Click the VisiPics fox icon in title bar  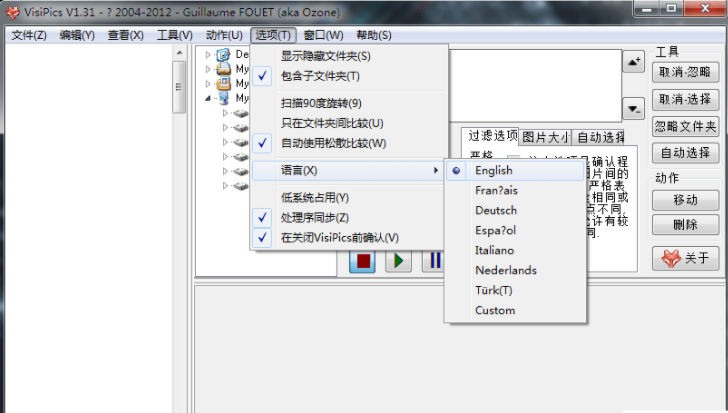(x=10, y=9)
